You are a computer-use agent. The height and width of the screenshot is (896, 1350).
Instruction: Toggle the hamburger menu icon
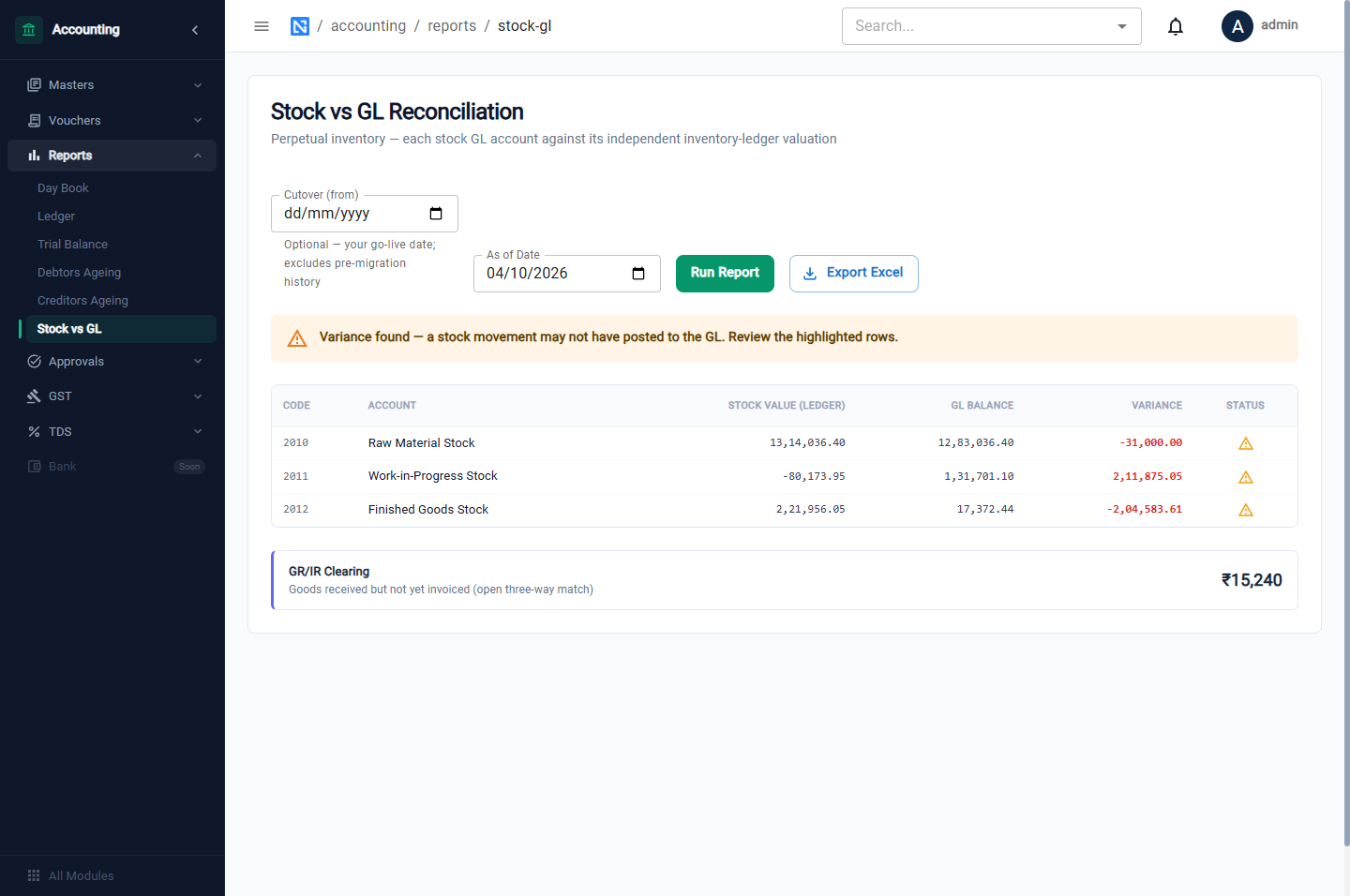262,26
